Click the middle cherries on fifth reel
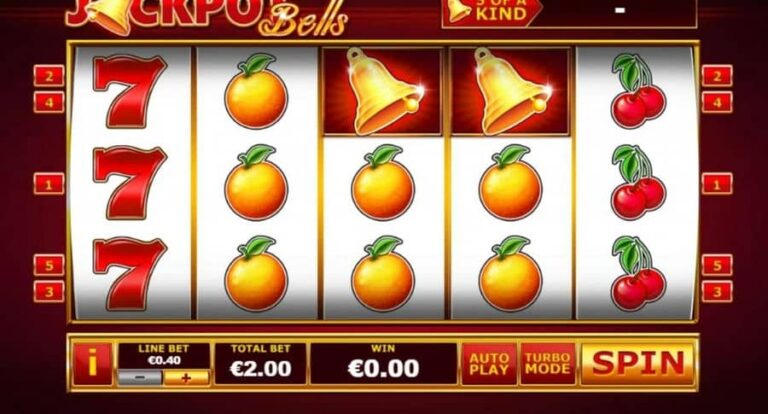Viewport: 768px width, 414px height. coord(638,182)
